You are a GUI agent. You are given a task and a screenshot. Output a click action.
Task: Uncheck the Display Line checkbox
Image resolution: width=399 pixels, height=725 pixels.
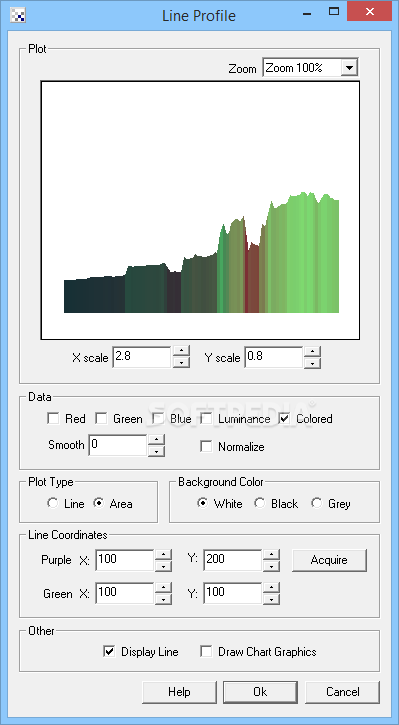(109, 652)
